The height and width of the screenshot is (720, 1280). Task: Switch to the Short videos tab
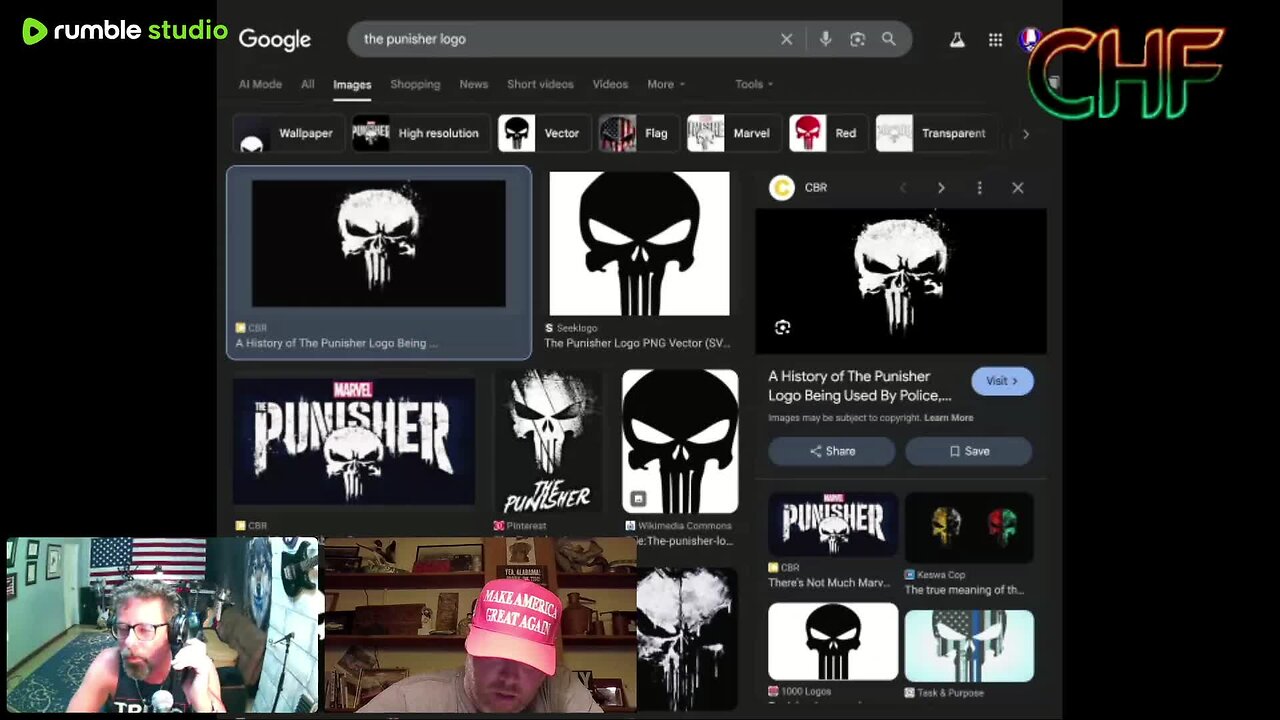(540, 84)
